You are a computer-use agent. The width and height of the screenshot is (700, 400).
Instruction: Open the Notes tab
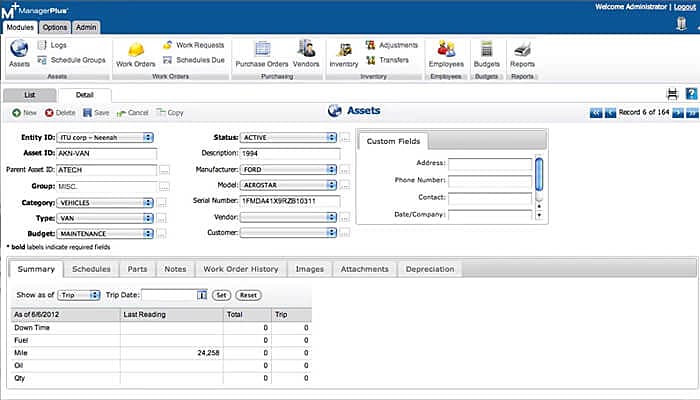pos(175,269)
